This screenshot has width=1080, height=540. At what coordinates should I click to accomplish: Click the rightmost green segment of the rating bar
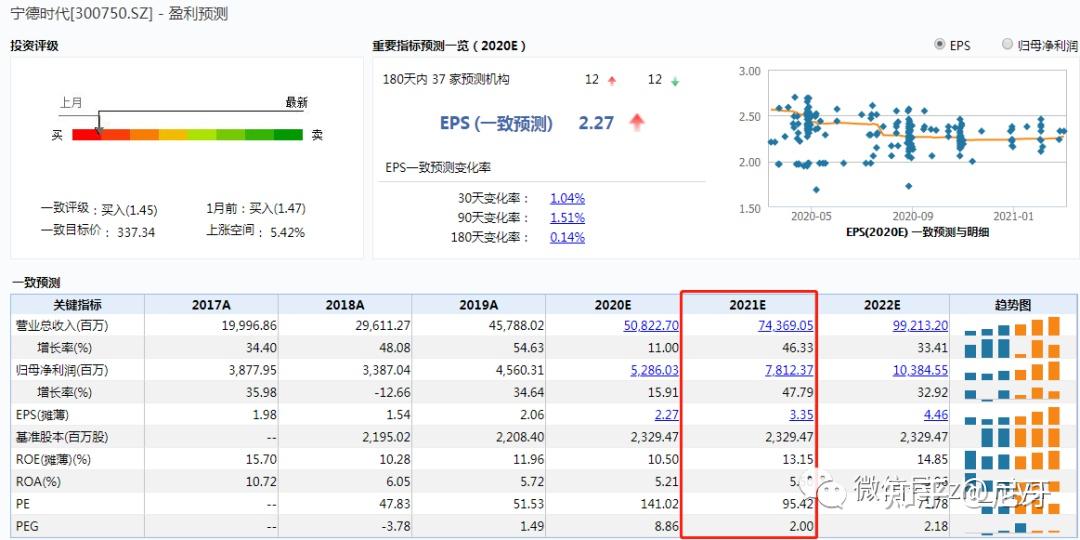point(288,134)
